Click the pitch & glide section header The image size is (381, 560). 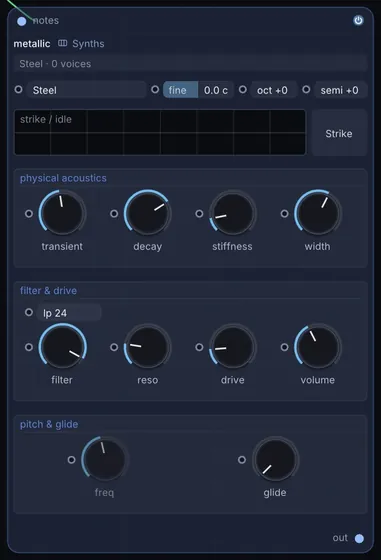click(49, 424)
